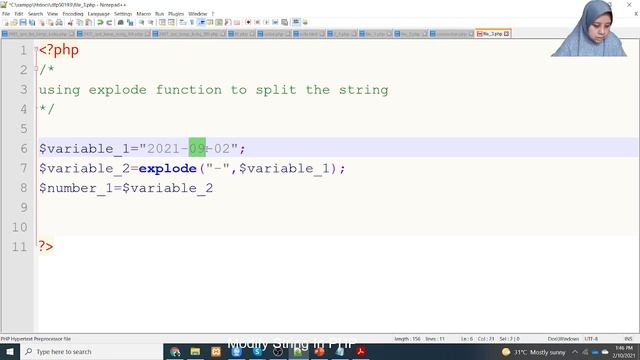640x360 pixels.
Task: Click the closing ?> tag on line 11
Action: coord(46,247)
